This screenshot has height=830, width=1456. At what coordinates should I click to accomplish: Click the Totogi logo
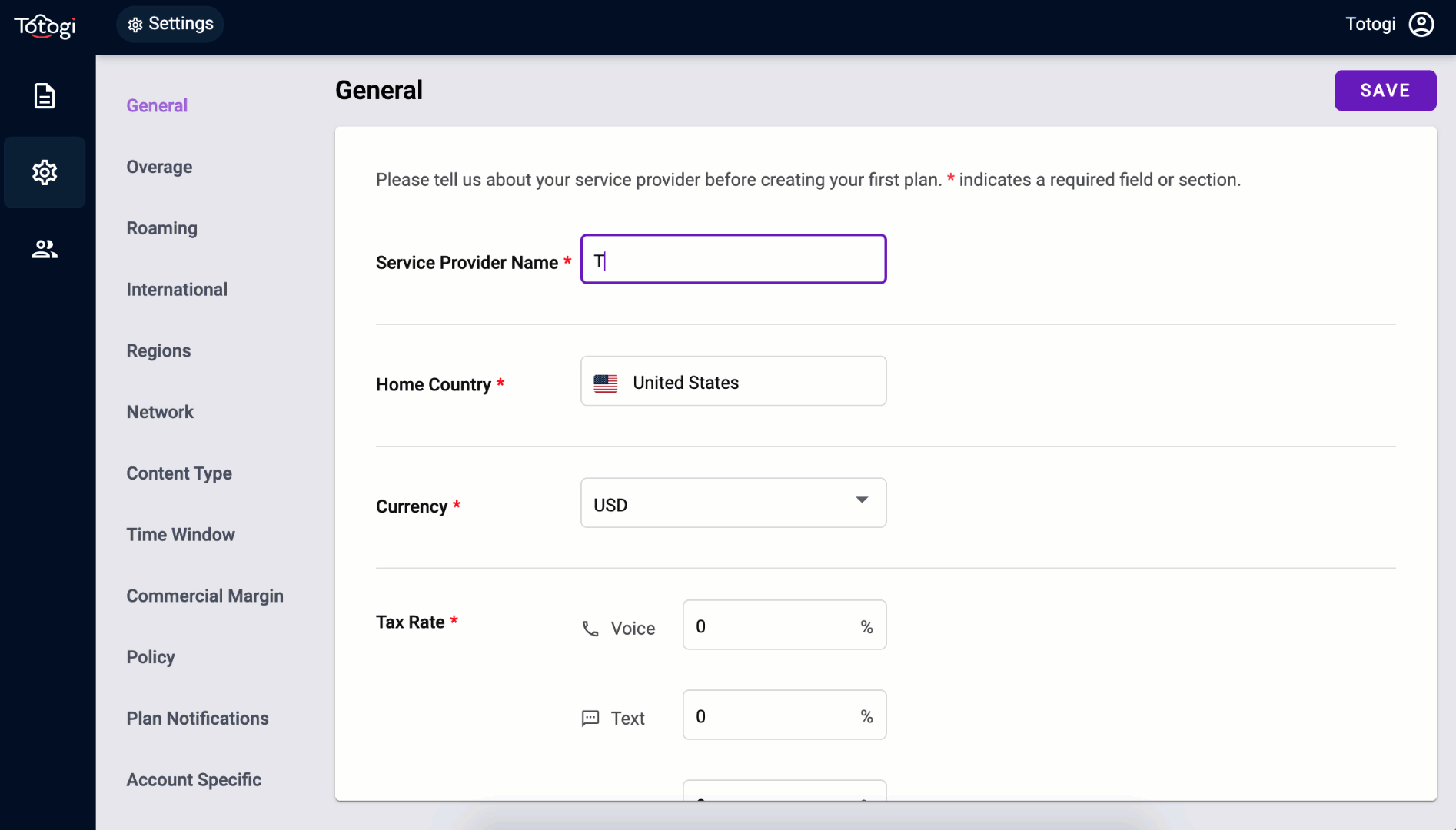(x=45, y=26)
